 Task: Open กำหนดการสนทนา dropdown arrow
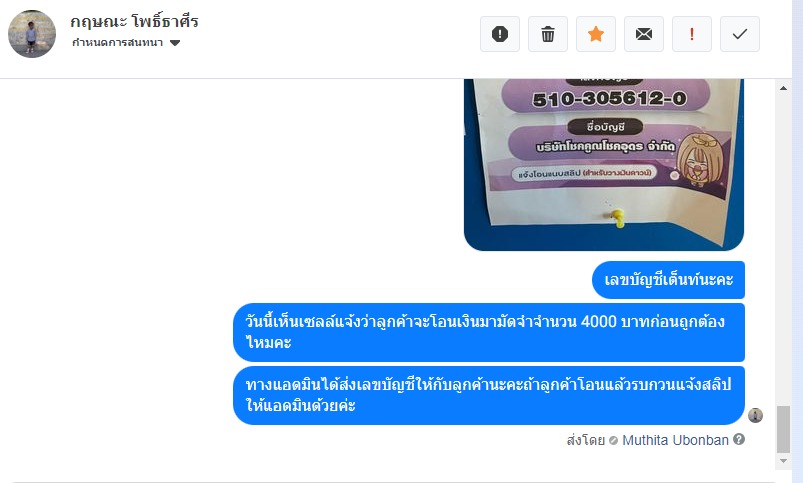[175, 43]
